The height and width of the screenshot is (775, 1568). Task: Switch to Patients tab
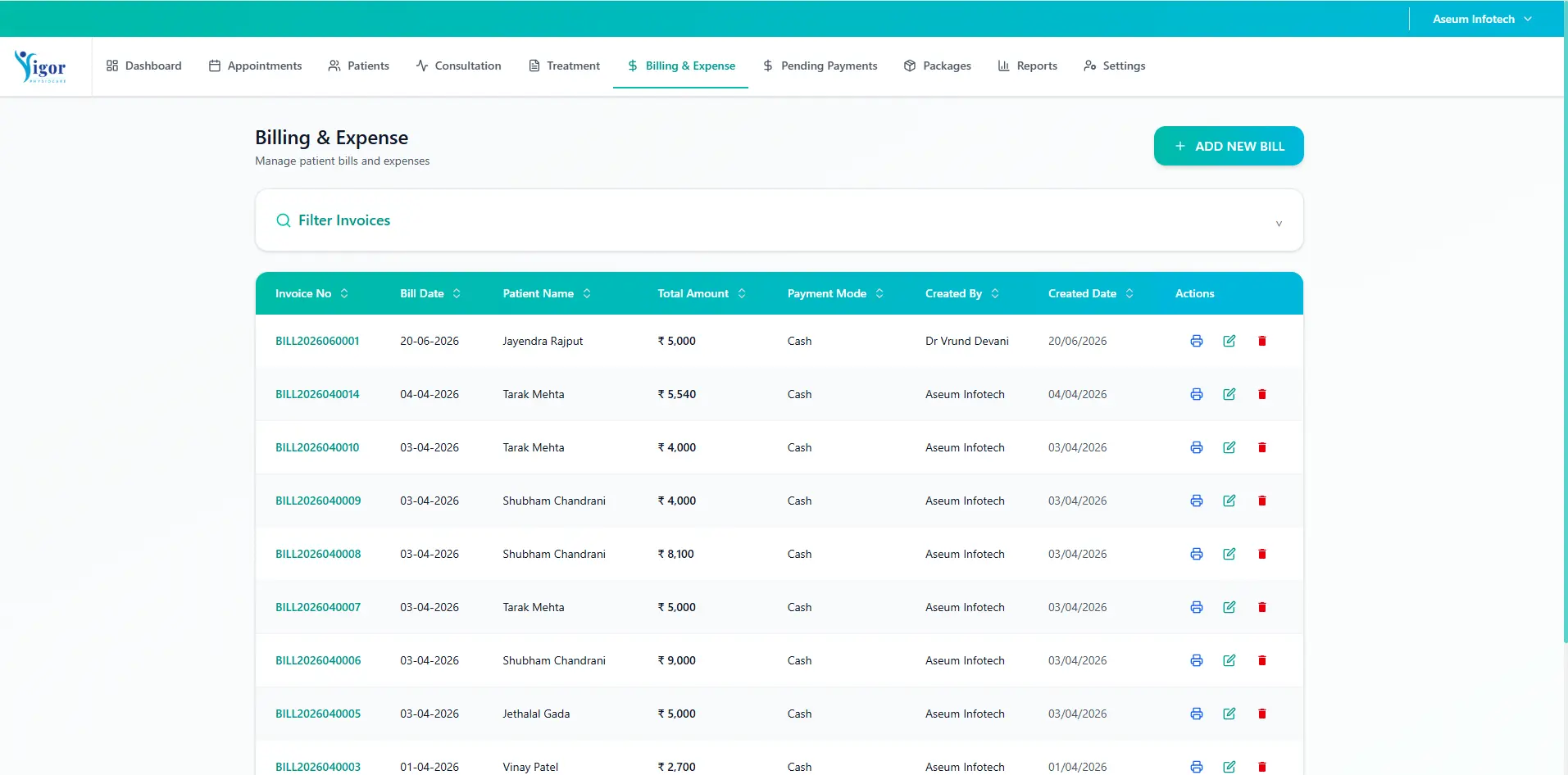click(358, 66)
